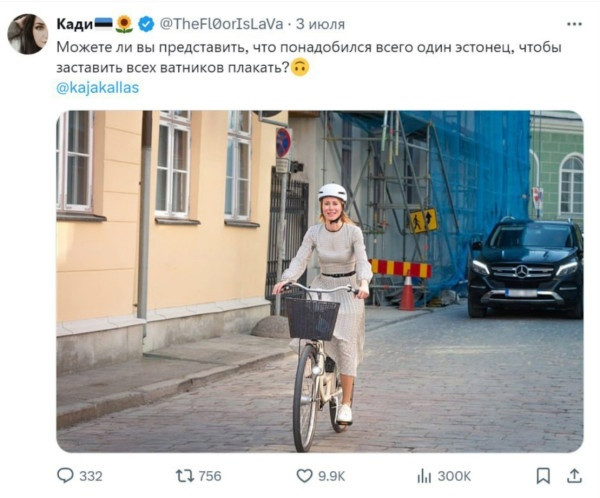
Task: Open view analytics bar chart icon
Action: (x=424, y=476)
